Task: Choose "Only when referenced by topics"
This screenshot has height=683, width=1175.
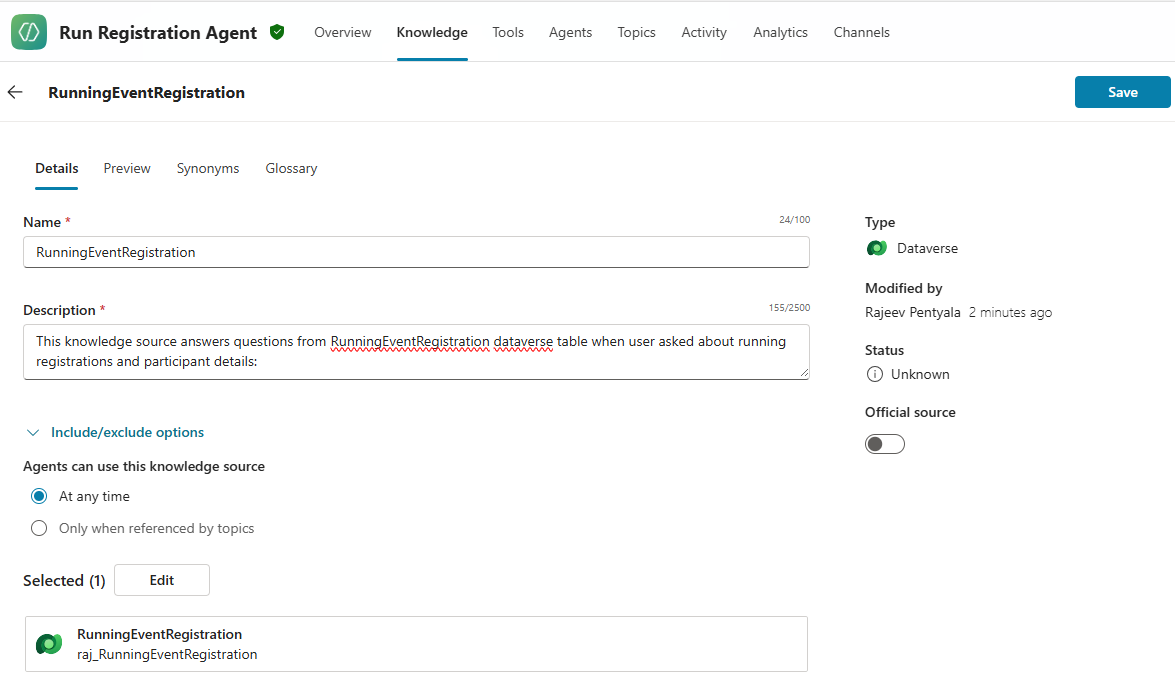Action: click(x=39, y=528)
